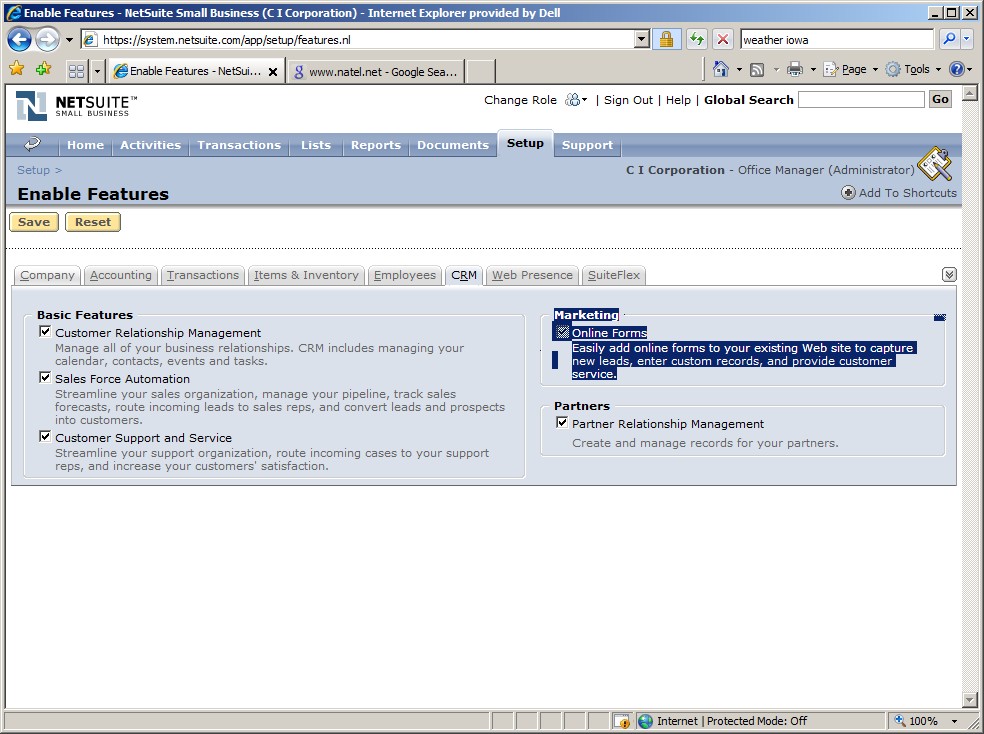Image resolution: width=984 pixels, height=734 pixels.
Task: Go back with the browser back arrow
Action: [19, 40]
